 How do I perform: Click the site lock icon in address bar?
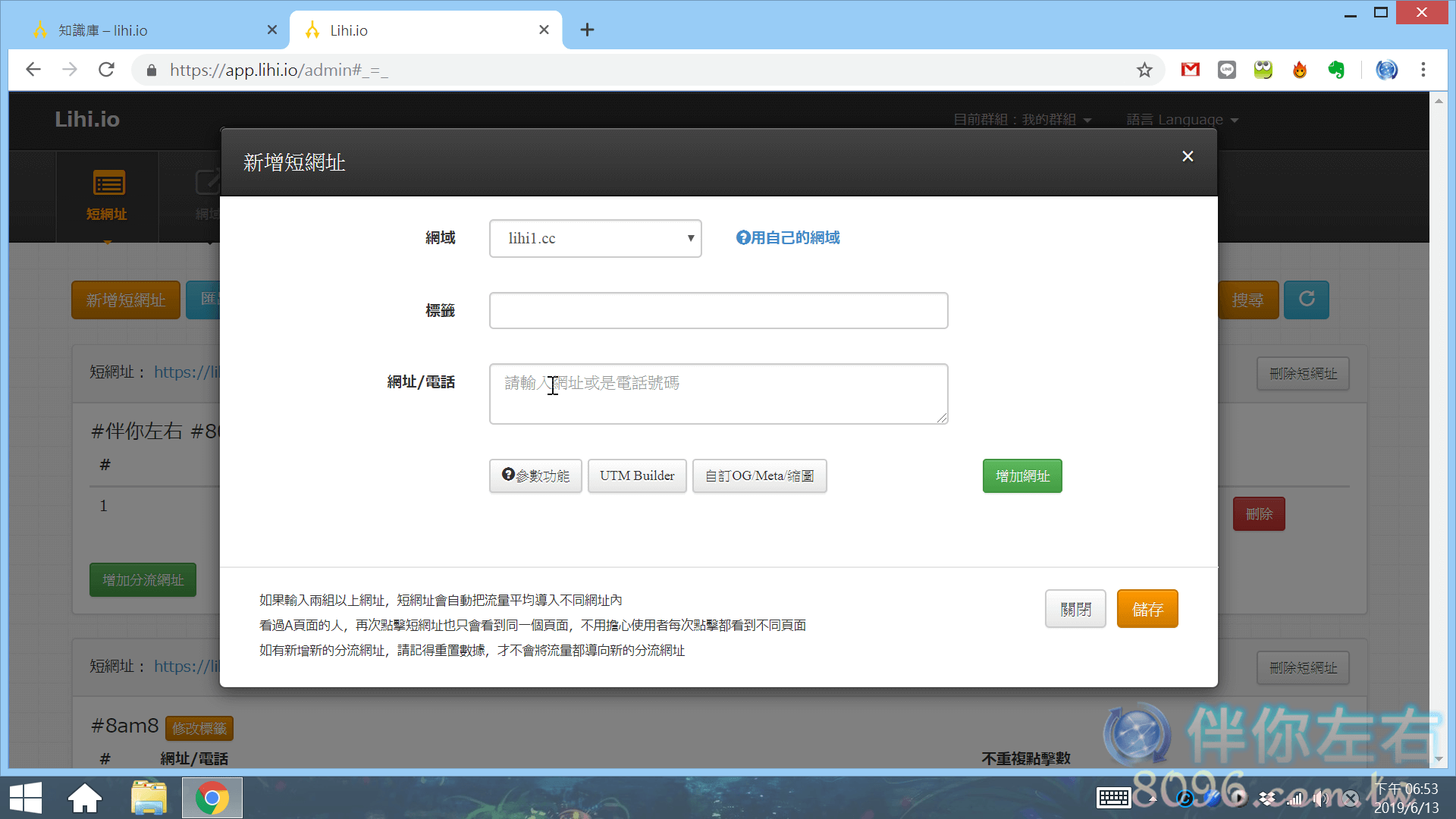pyautogui.click(x=152, y=70)
